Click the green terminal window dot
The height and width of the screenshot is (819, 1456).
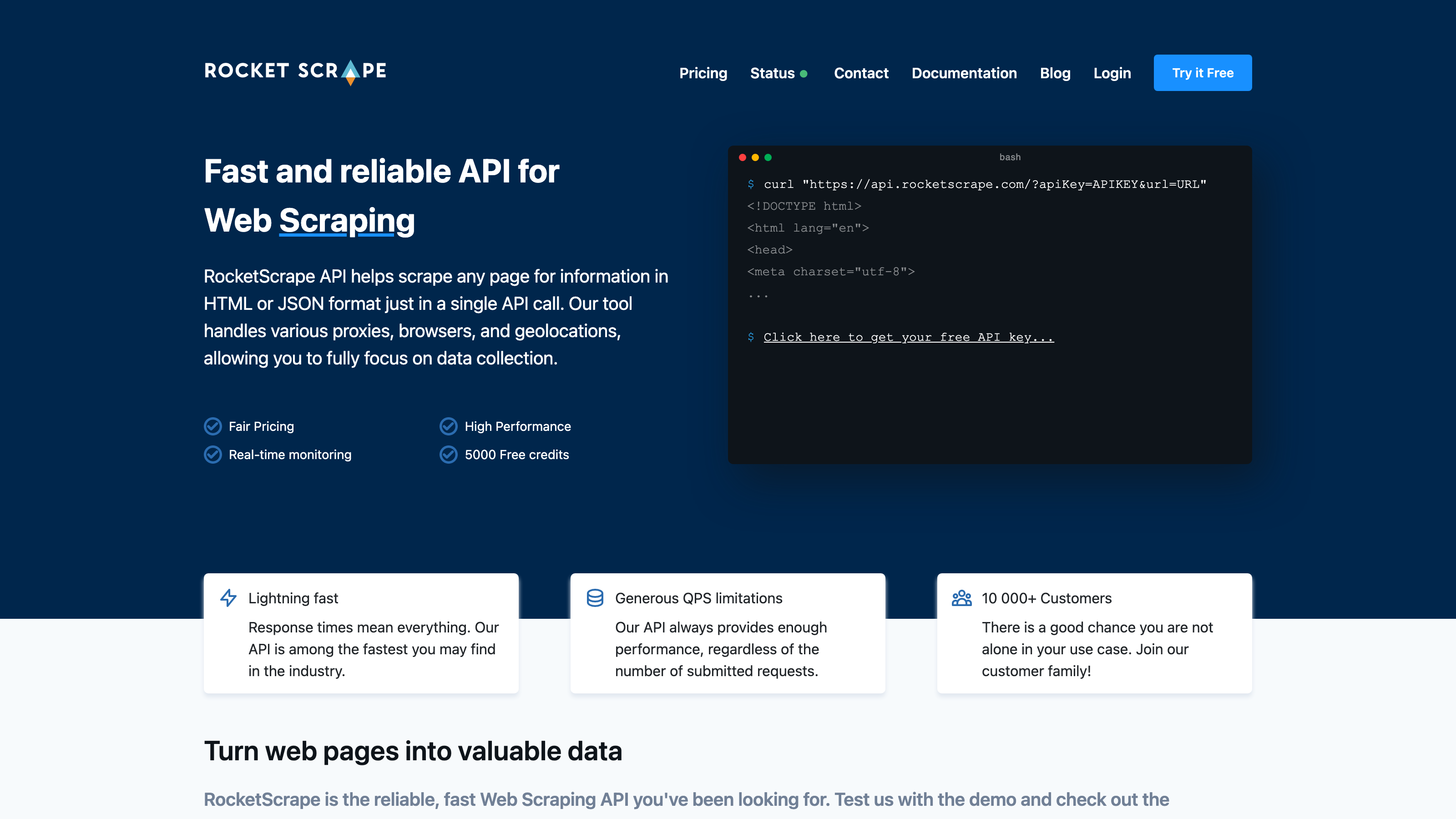[x=768, y=157]
